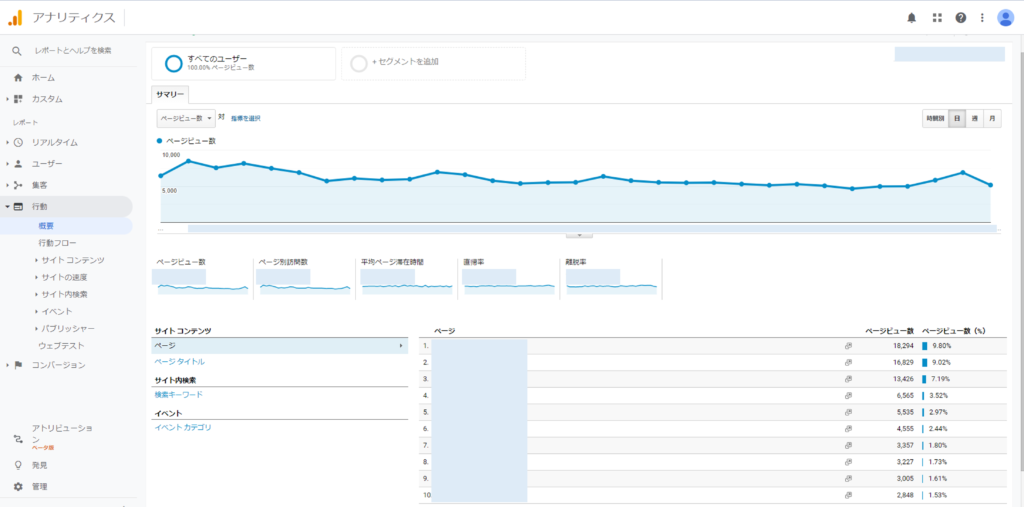Viewport: 1024px width, 507px height.
Task: Click the Google Analytics logo
Action: [15, 18]
